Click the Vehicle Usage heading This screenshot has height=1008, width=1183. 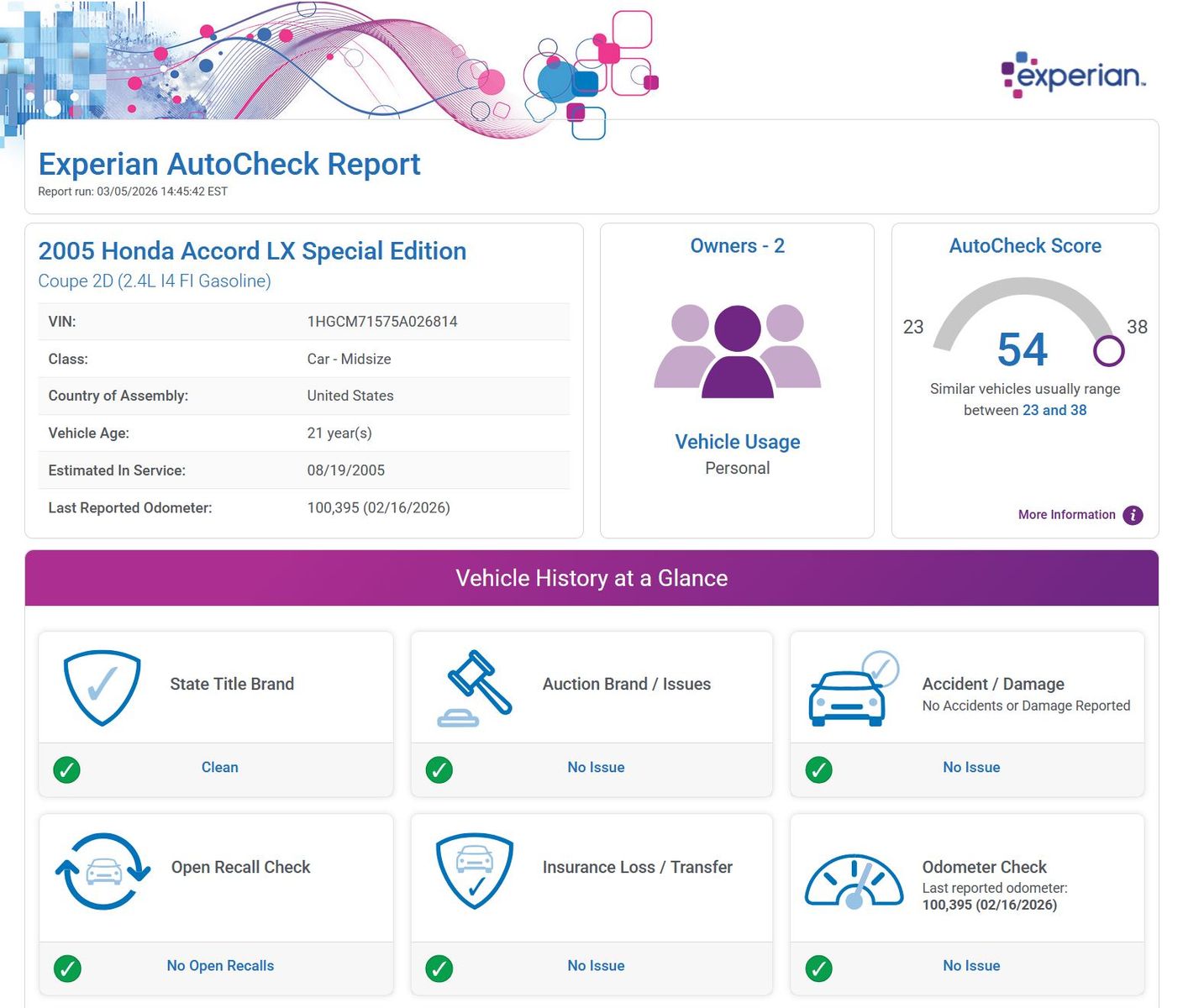click(737, 442)
